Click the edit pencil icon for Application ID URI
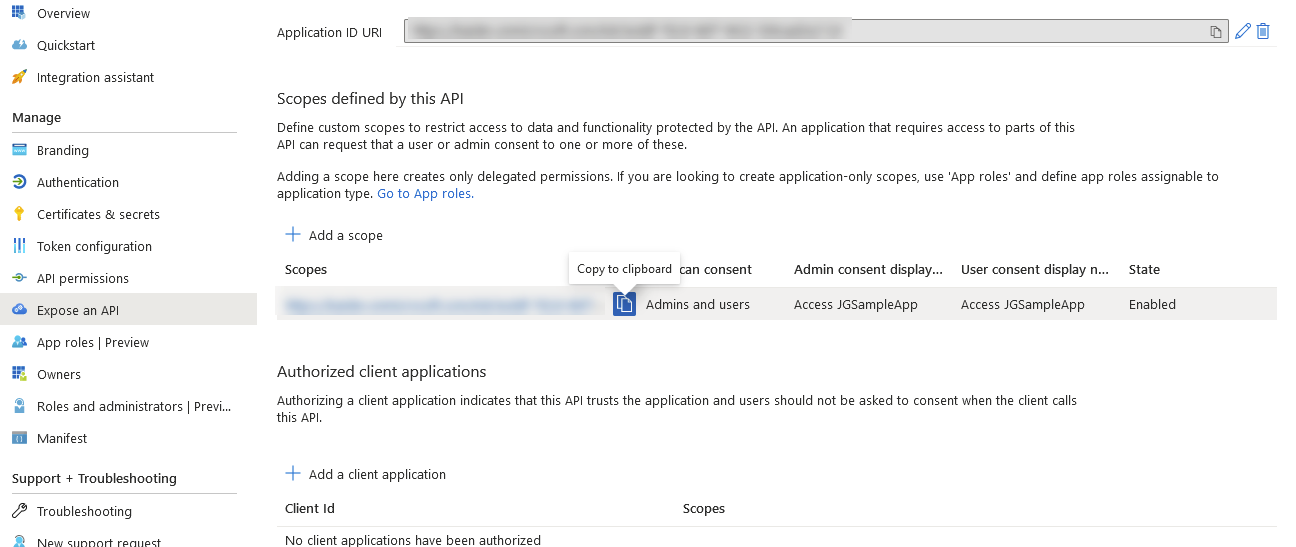1296x547 pixels. pyautogui.click(x=1243, y=31)
